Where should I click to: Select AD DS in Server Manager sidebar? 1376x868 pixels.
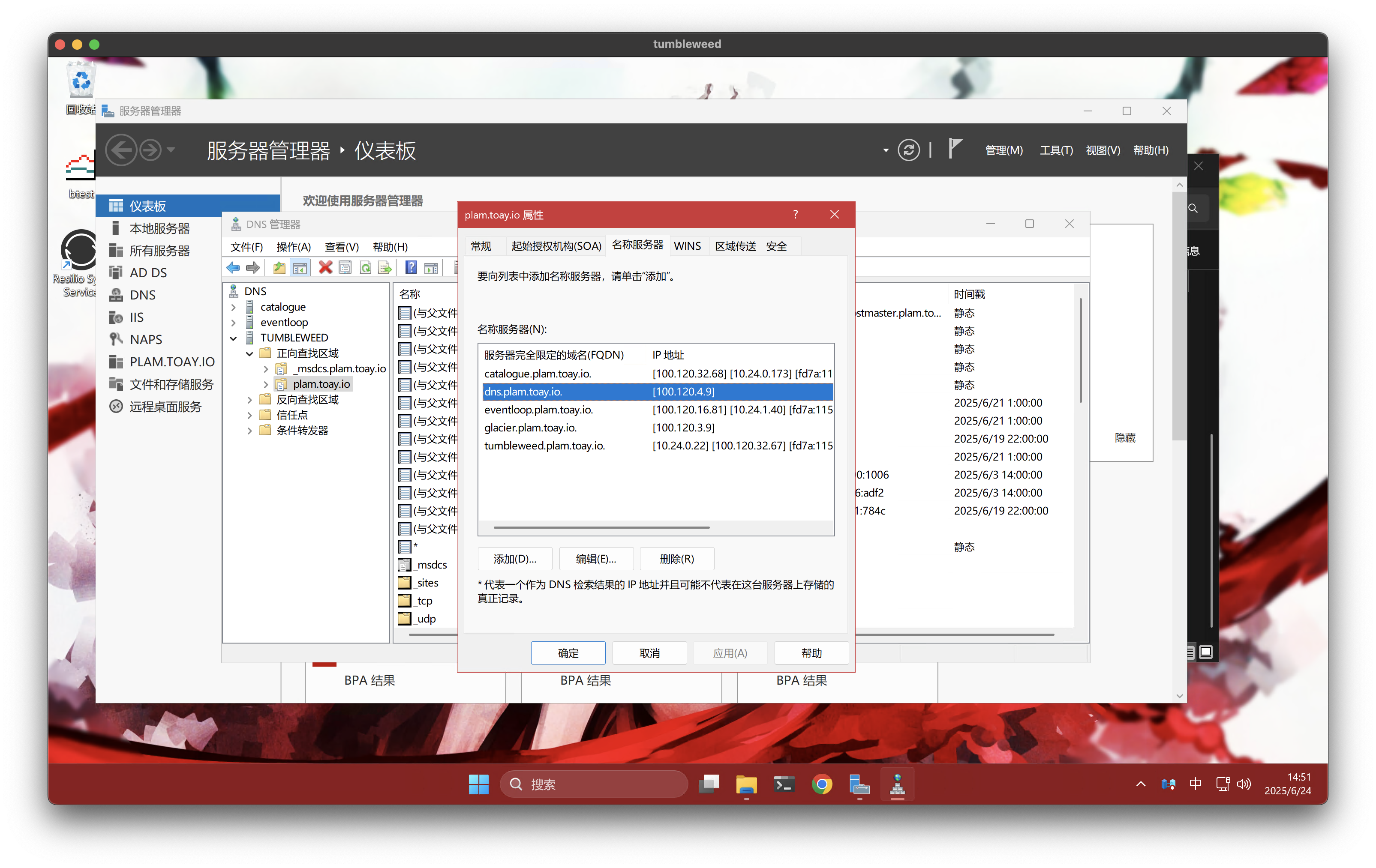click(148, 273)
